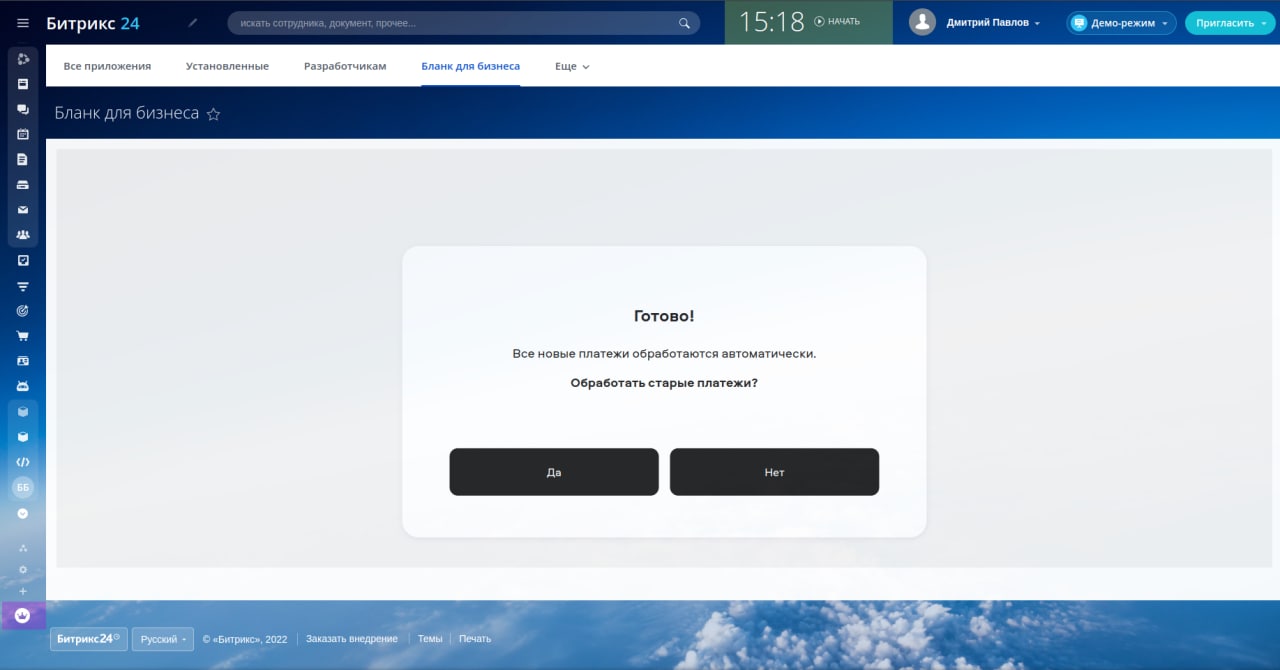The width and height of the screenshot is (1280, 670).
Task: Switch to the Все приложения tab
Action: [x=107, y=66]
